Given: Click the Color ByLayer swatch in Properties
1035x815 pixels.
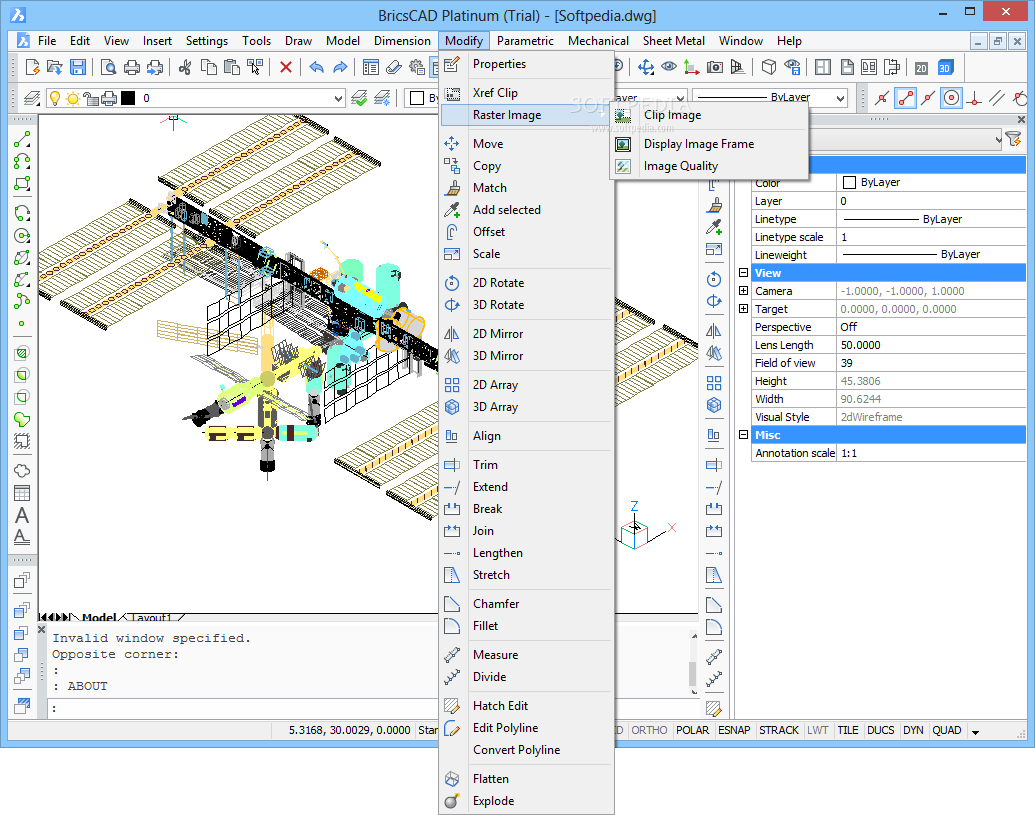Looking at the screenshot, I should (x=850, y=182).
